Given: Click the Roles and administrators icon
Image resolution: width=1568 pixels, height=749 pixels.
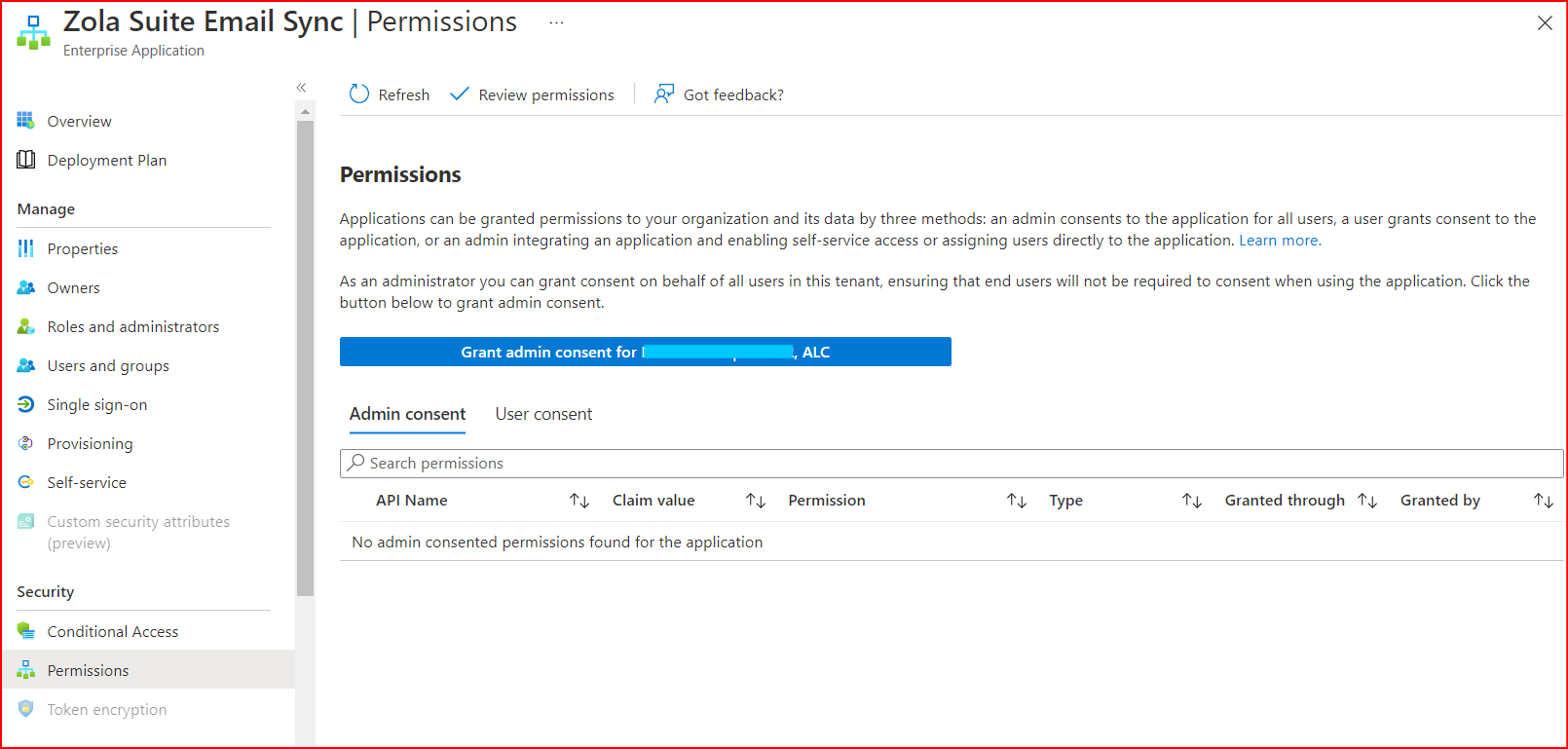Looking at the screenshot, I should point(25,326).
